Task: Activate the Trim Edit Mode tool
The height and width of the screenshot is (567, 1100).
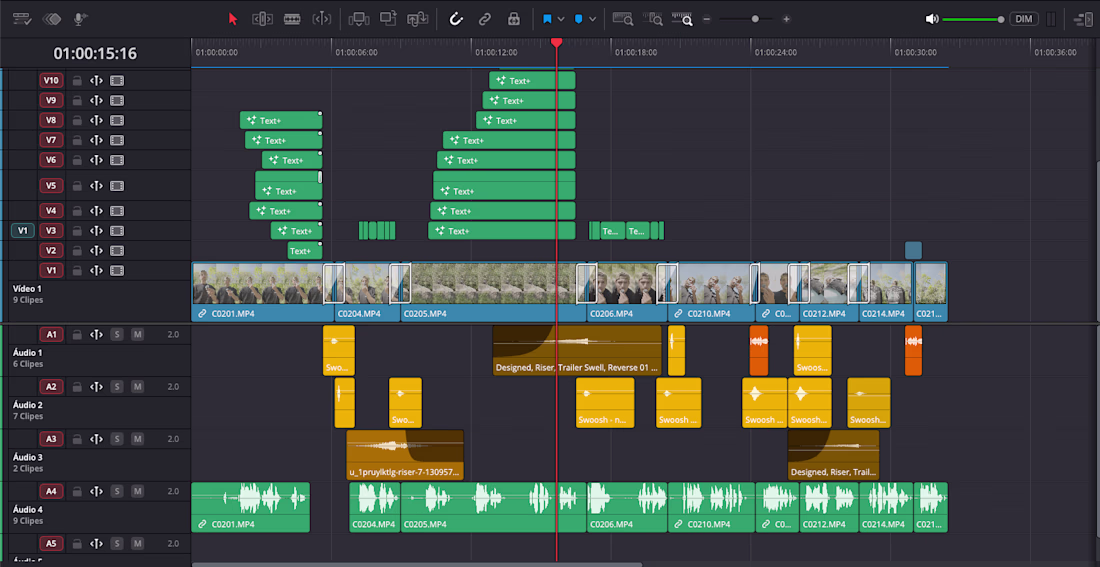Action: coord(262,19)
